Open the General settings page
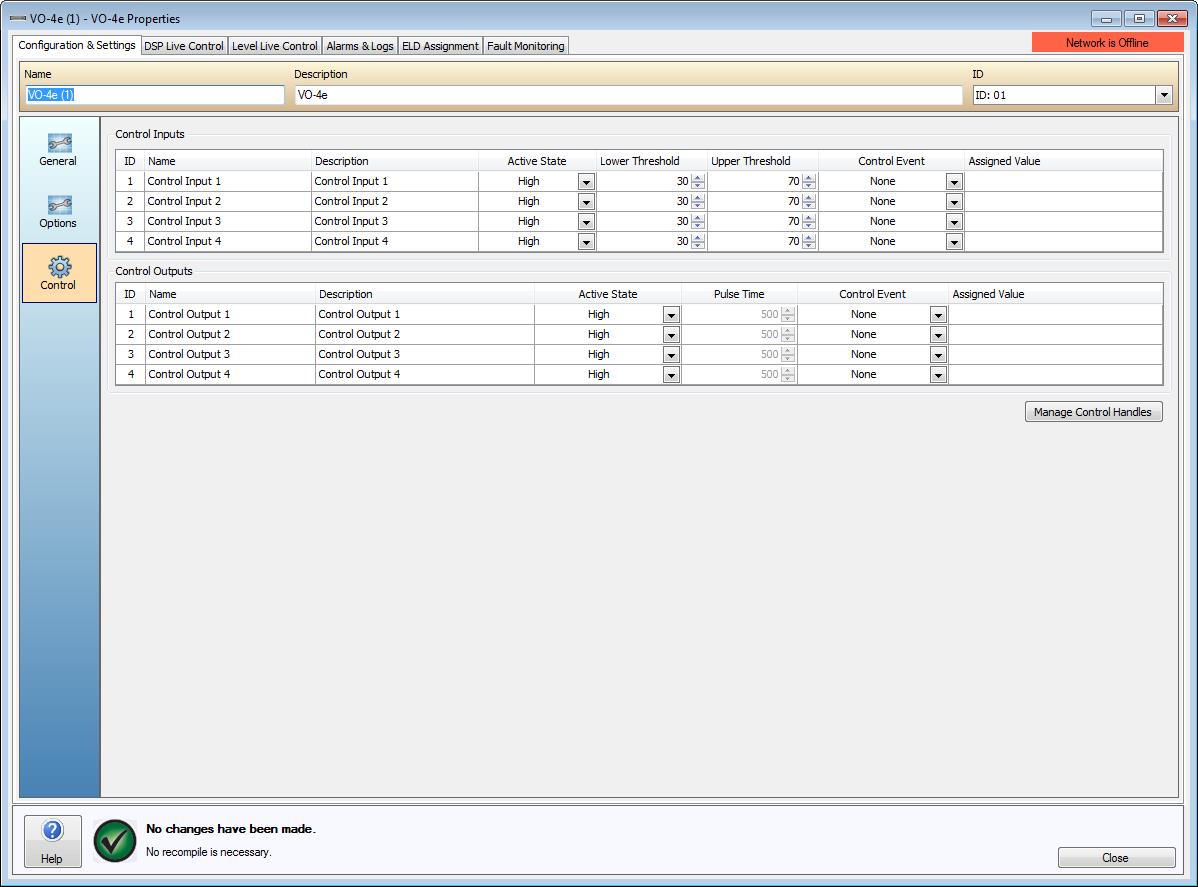Screen dimensions: 1198x887 tap(59, 151)
